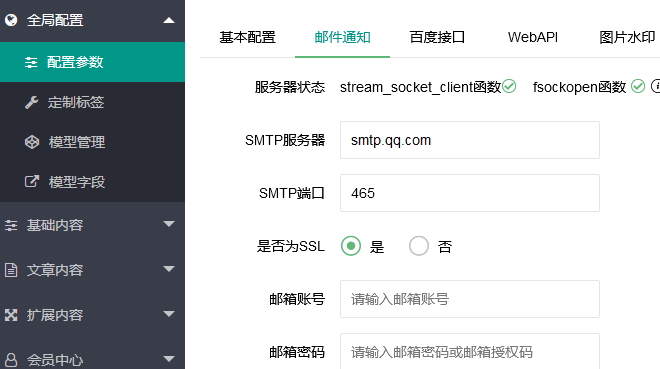Viewport: 660px width, 369px height.
Task: Click the user icon beside 会员中心
Action: 11,360
